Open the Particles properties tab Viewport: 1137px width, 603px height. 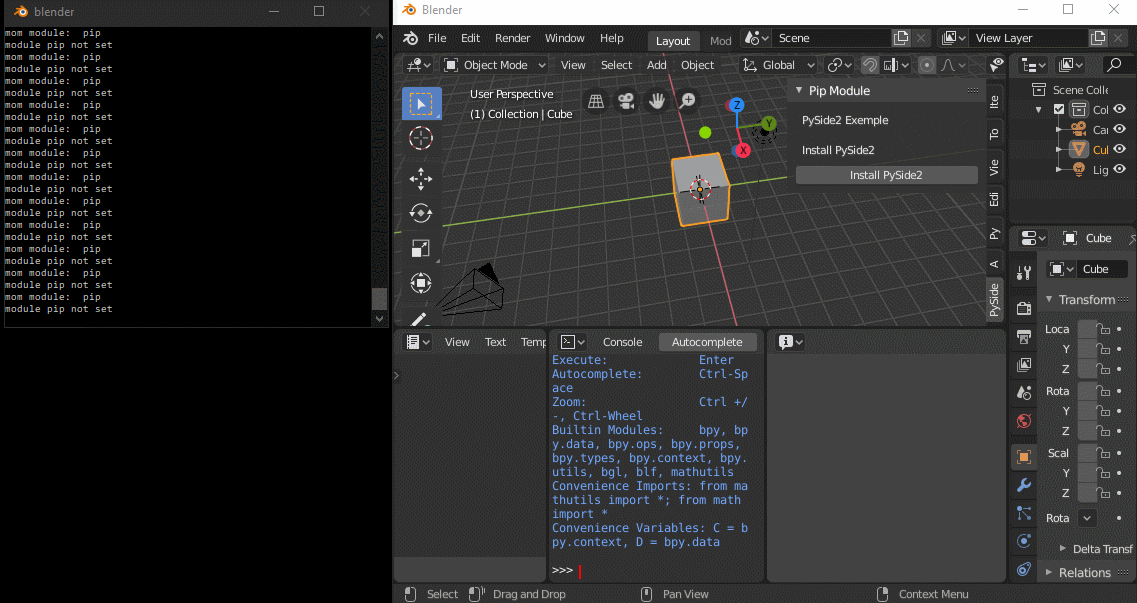coord(1024,513)
